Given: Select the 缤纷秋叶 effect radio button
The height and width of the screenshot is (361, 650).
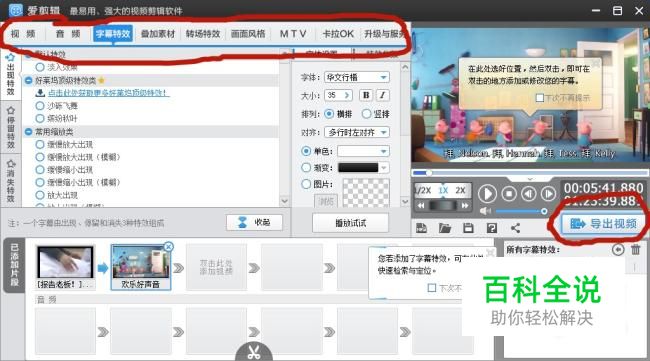Looking at the screenshot, I should 40,119.
